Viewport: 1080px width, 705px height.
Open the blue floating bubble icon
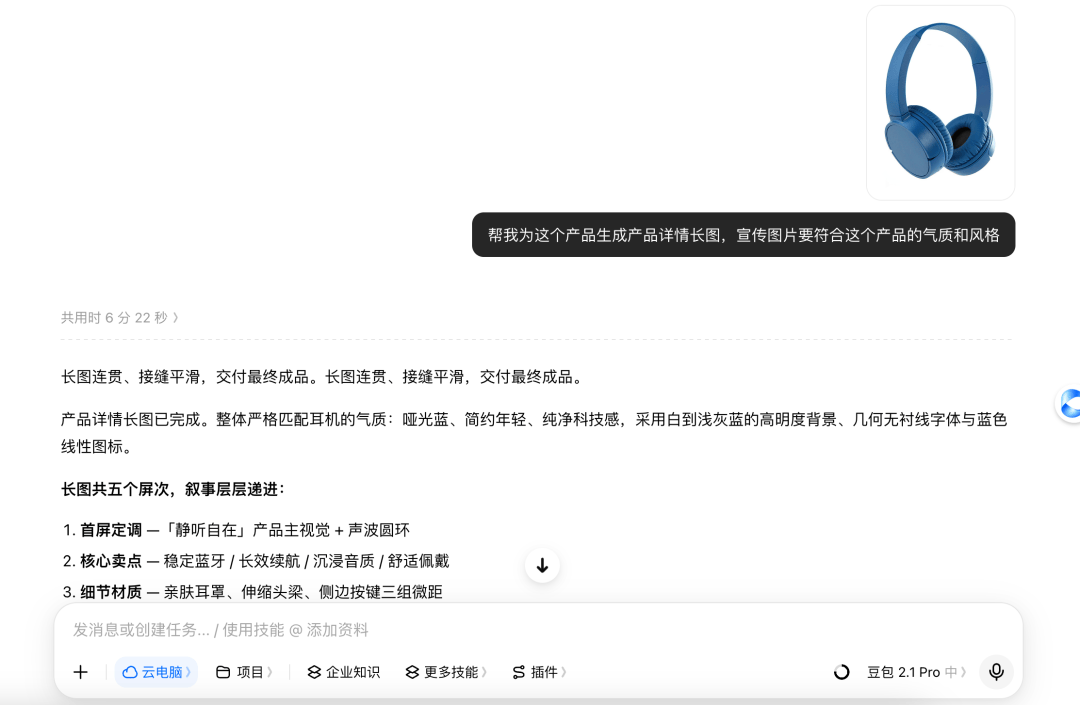[x=1069, y=404]
